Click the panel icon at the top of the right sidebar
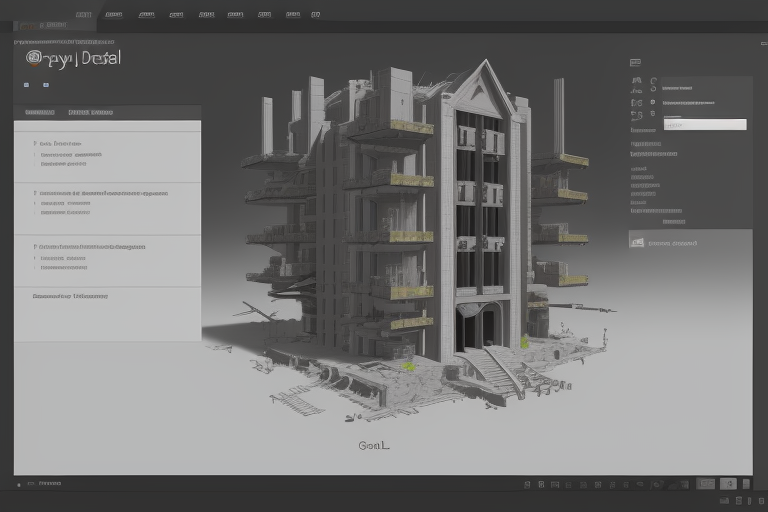768x512 pixels. [x=635, y=62]
